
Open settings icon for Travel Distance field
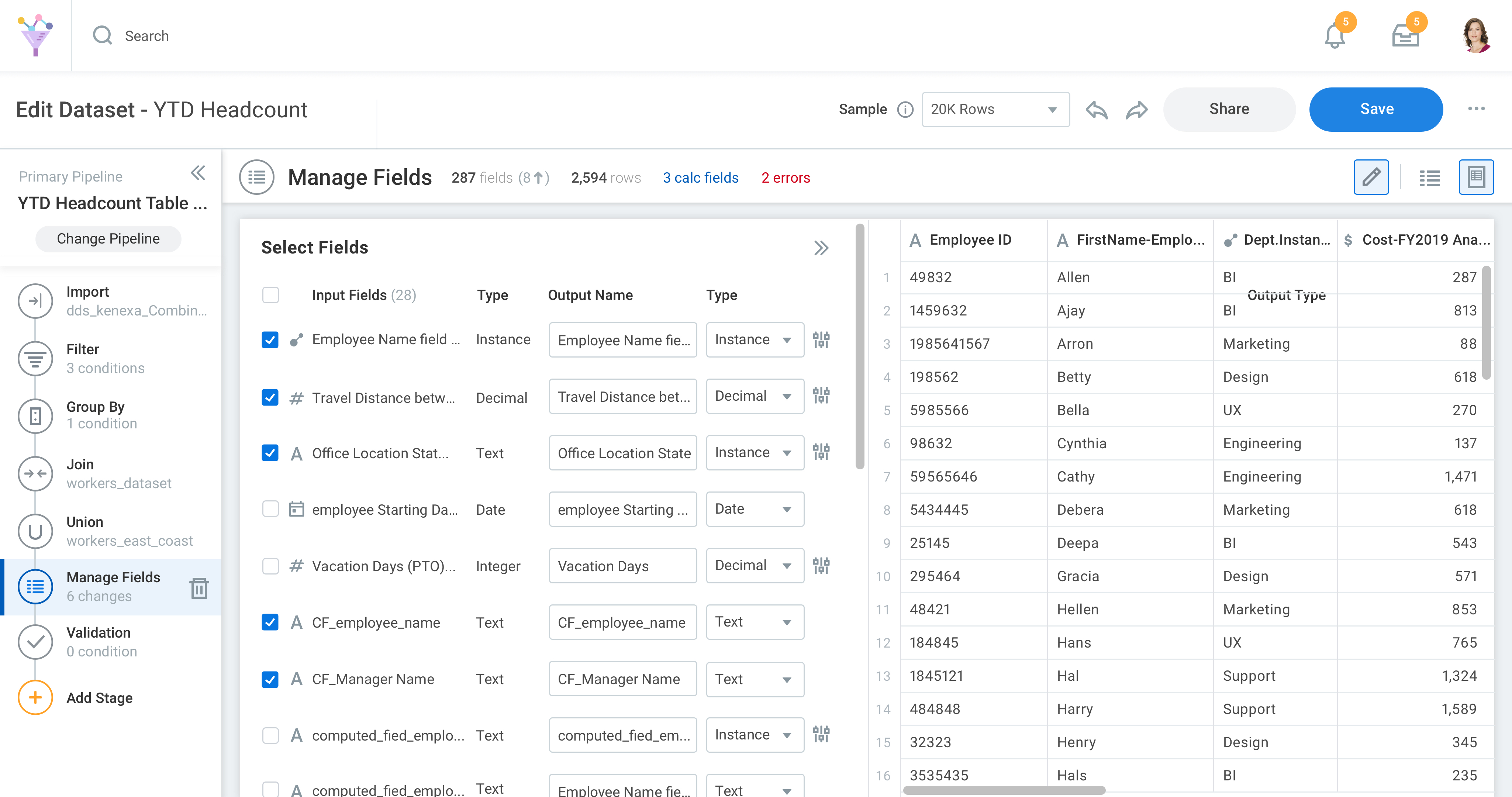pos(821,396)
